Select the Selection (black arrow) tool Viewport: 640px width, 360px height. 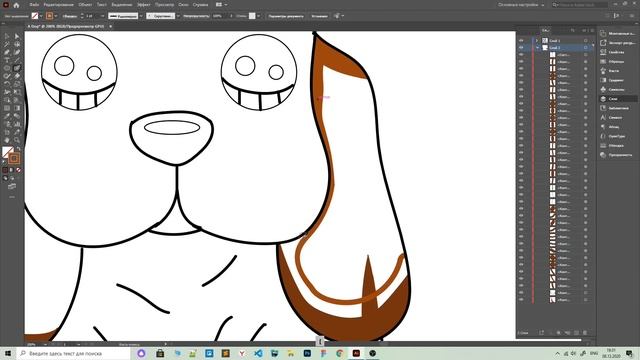point(7,36)
